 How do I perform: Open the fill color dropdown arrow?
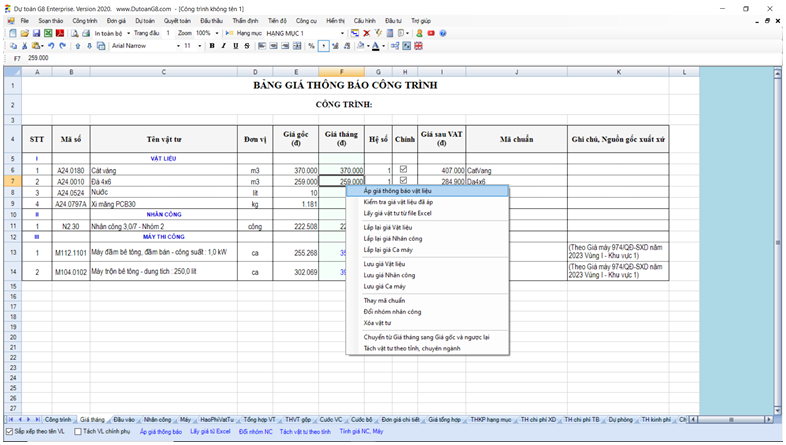click(368, 46)
